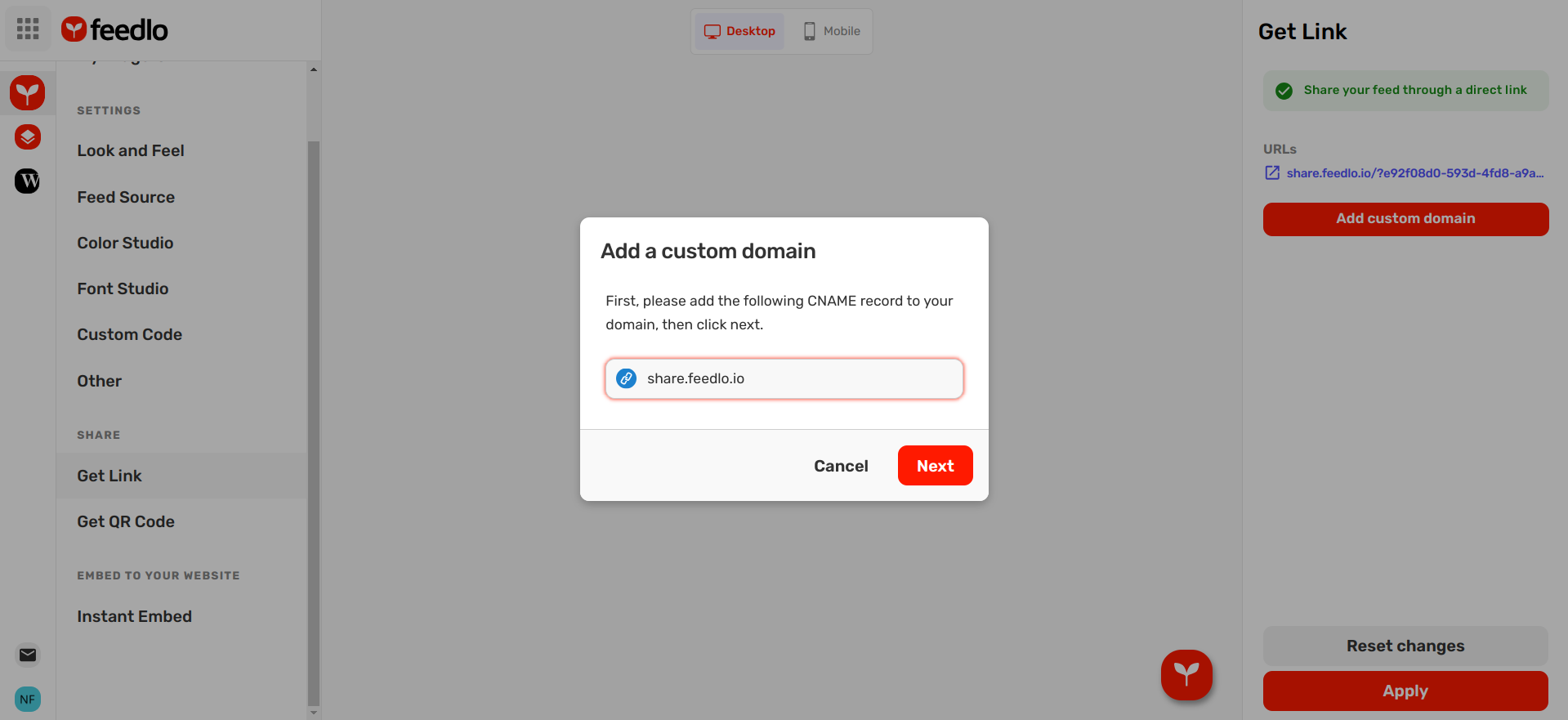The image size is (1568, 720).
Task: Click Next in the custom domain dialog
Action: pyautogui.click(x=935, y=466)
